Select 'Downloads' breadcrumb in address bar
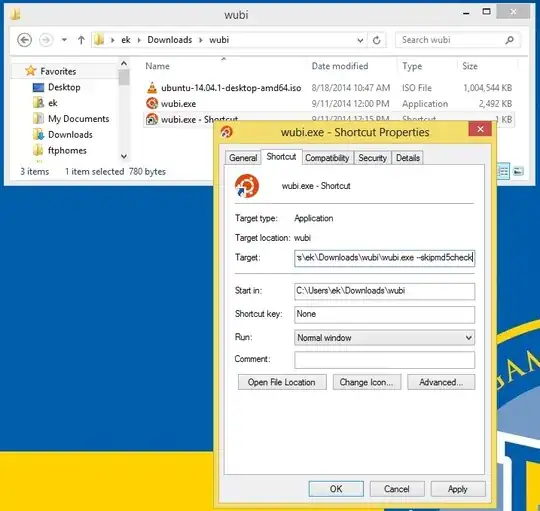The width and height of the screenshot is (540, 511). [x=169, y=40]
